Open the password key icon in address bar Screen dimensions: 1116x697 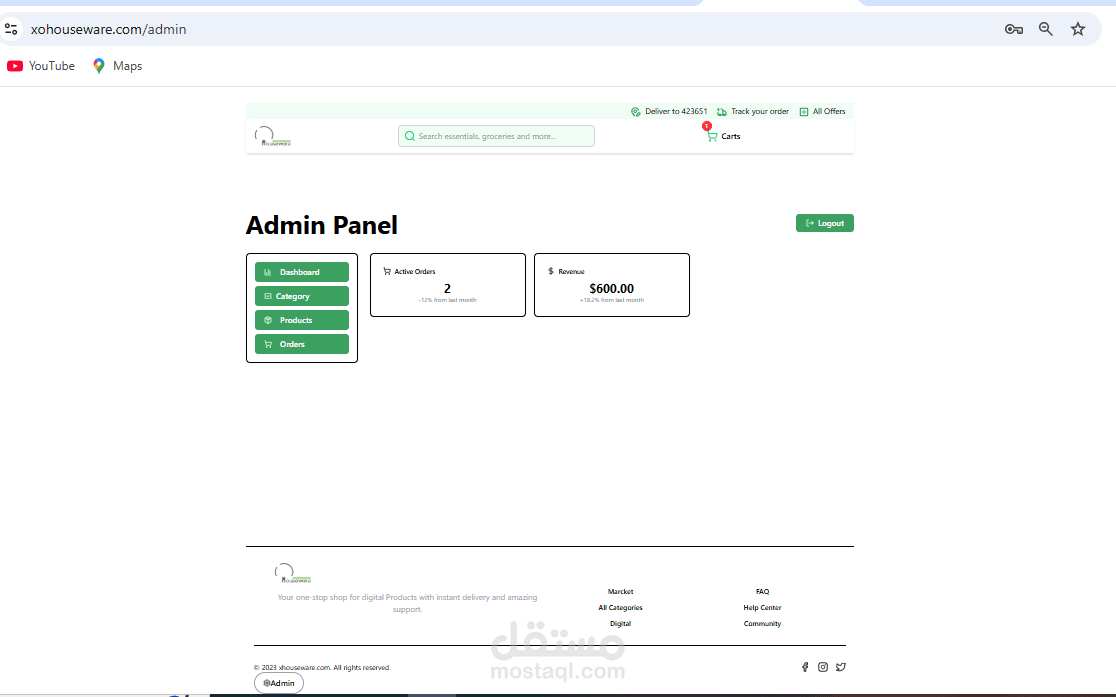pyautogui.click(x=1014, y=29)
